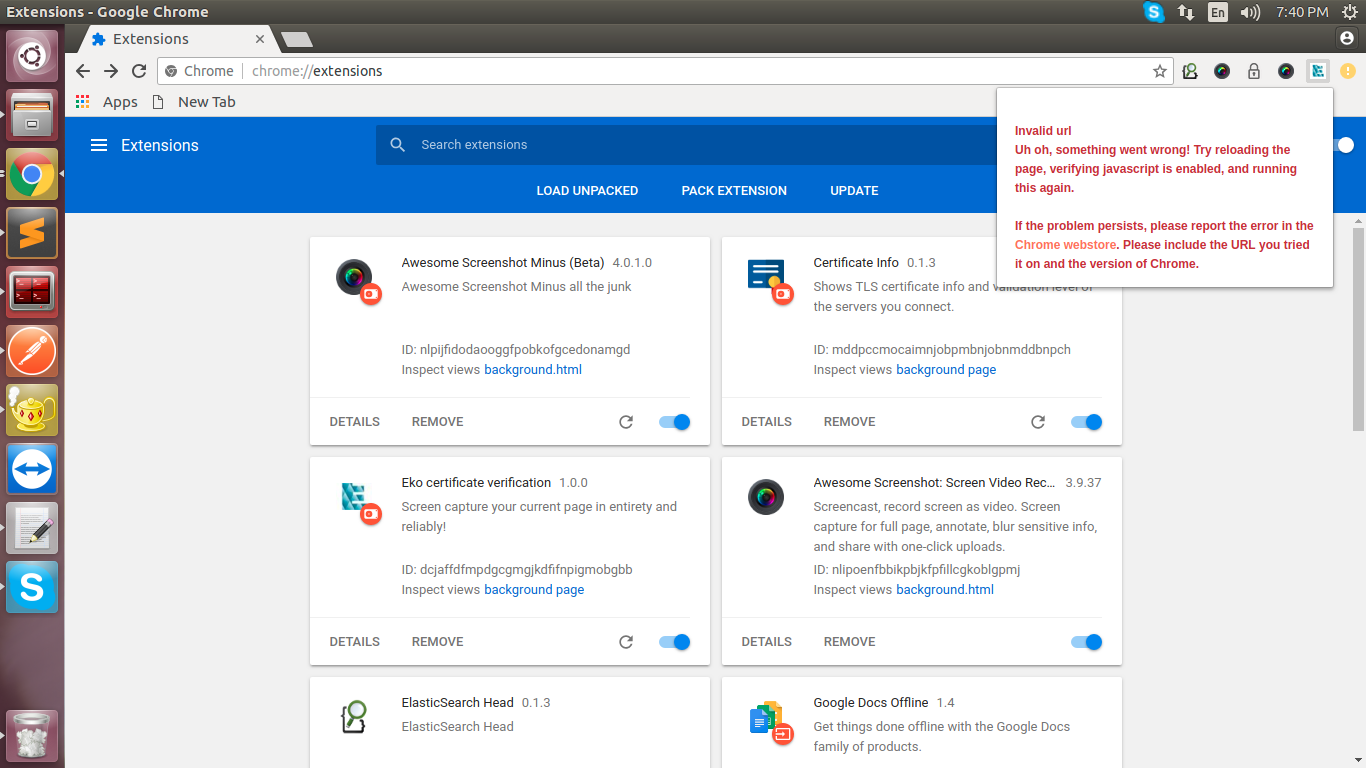The width and height of the screenshot is (1366, 768).
Task: Open the text editor from the launcher
Action: click(32, 528)
